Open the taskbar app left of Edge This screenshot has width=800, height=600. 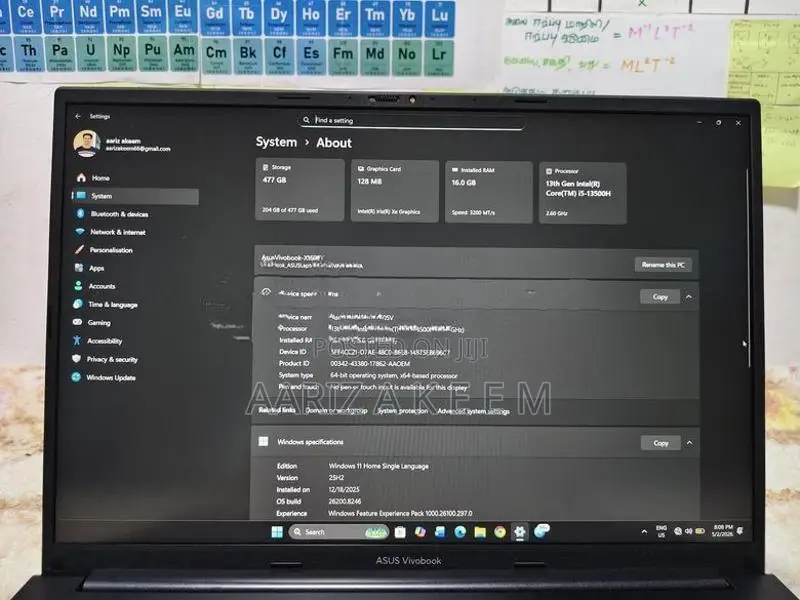tap(440, 532)
